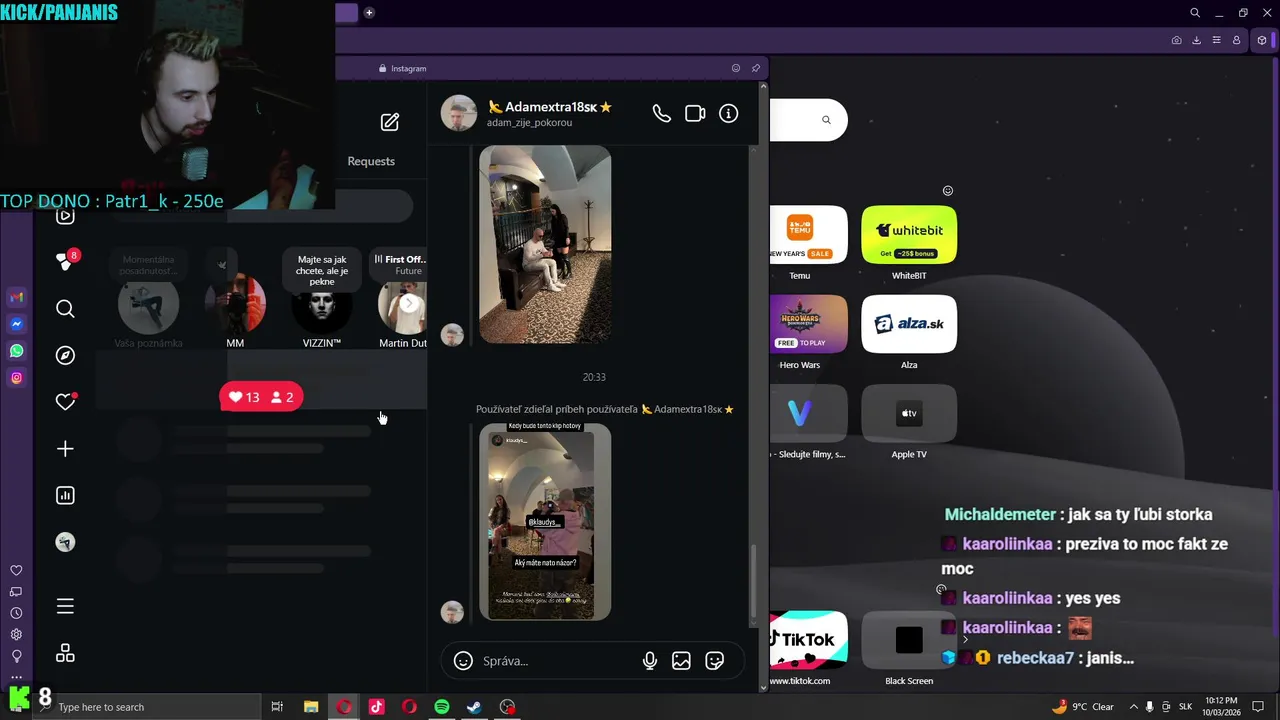Open Instagram search in sidebar

click(65, 309)
